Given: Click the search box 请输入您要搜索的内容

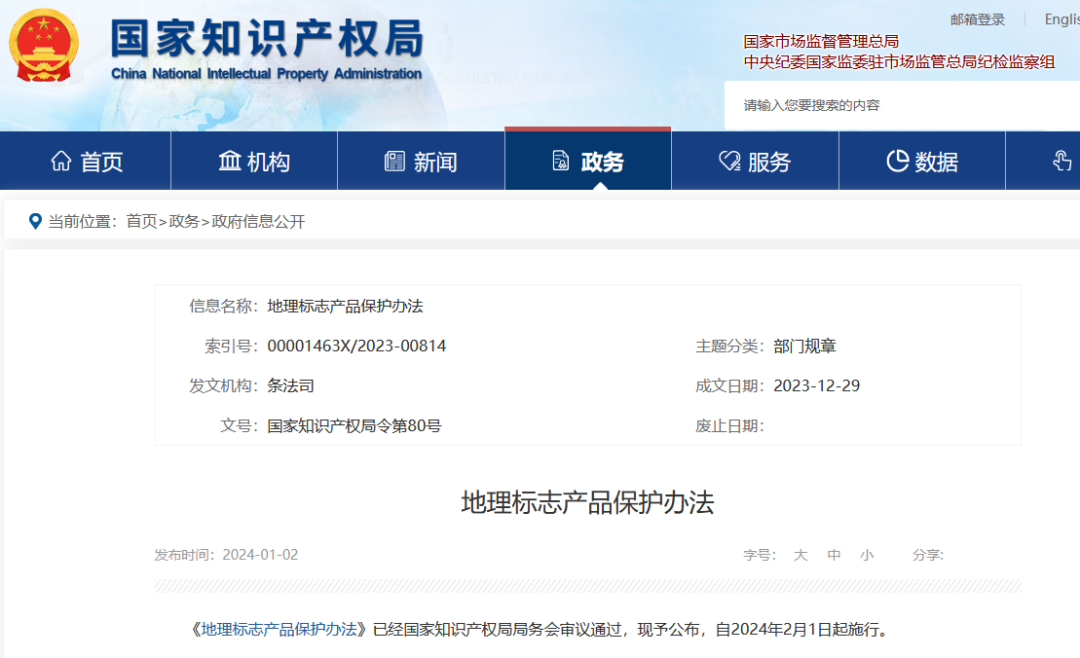Looking at the screenshot, I should point(902,105).
